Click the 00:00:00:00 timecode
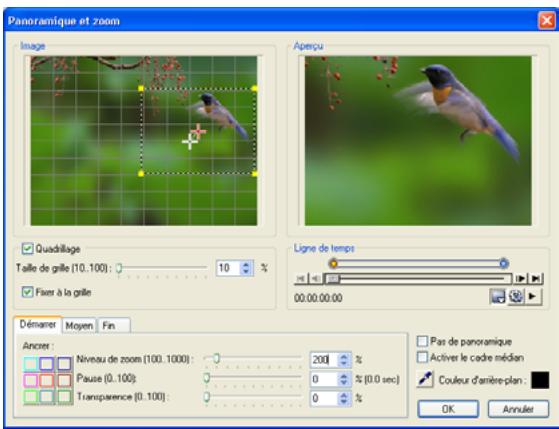 (318, 298)
